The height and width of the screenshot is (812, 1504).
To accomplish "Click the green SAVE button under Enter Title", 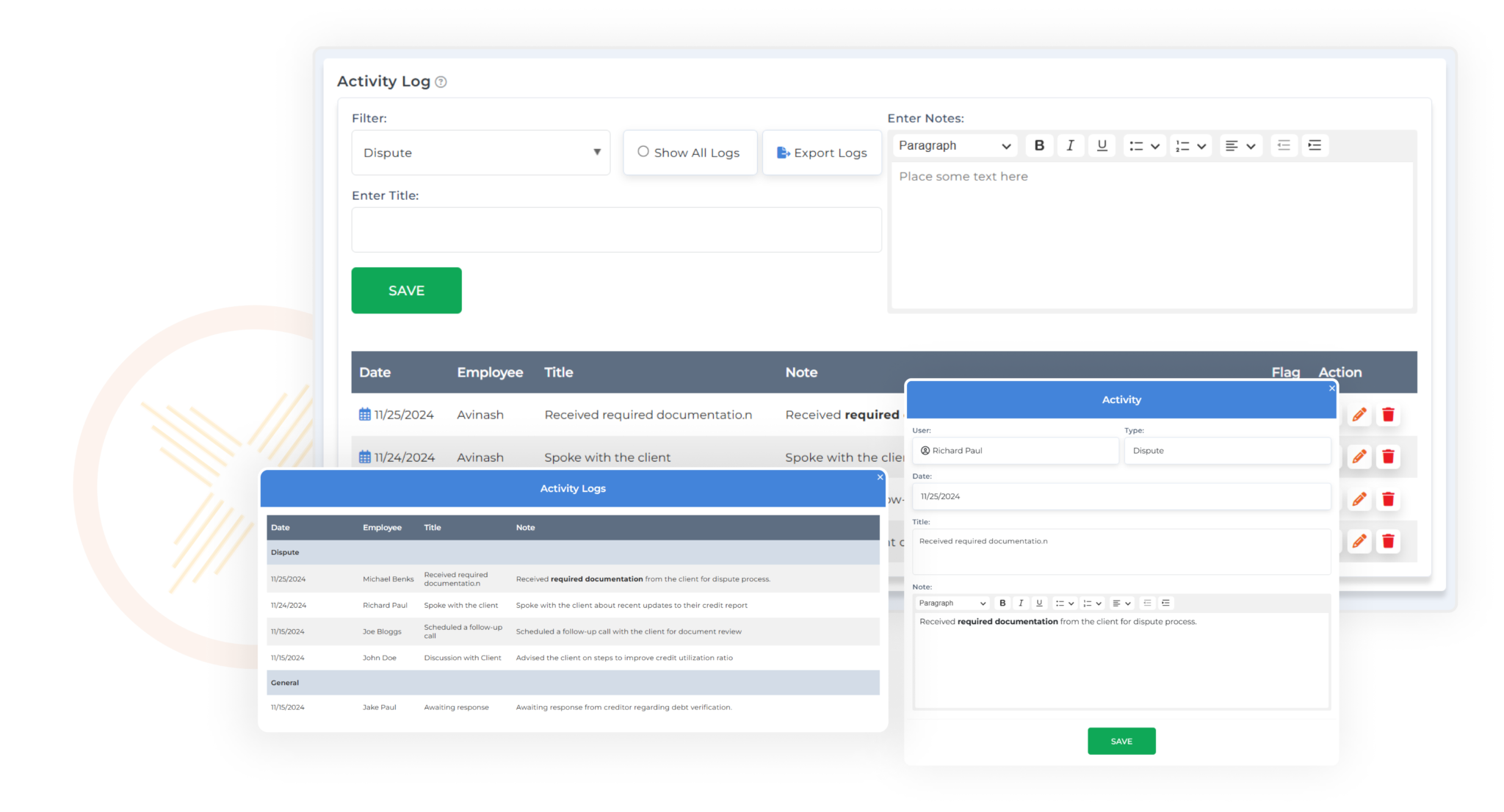I will coord(406,290).
